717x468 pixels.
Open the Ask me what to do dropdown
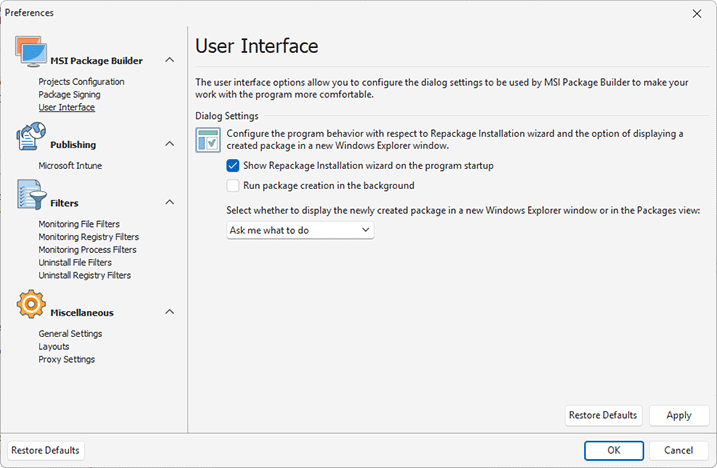click(300, 230)
